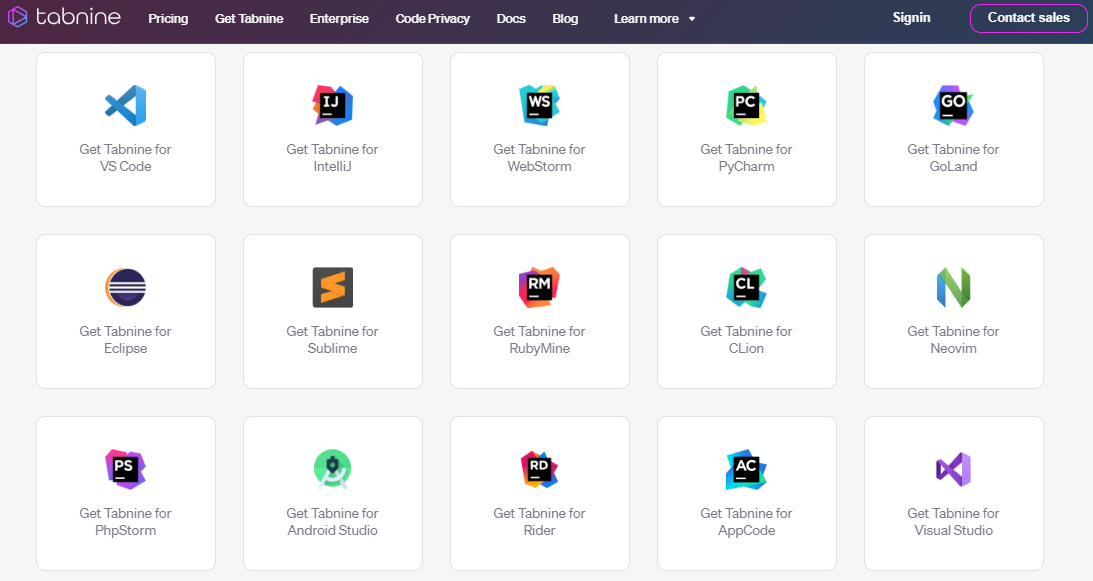Viewport: 1093px width, 581px height.
Task: Click the Android Studio icon
Action: click(333, 469)
